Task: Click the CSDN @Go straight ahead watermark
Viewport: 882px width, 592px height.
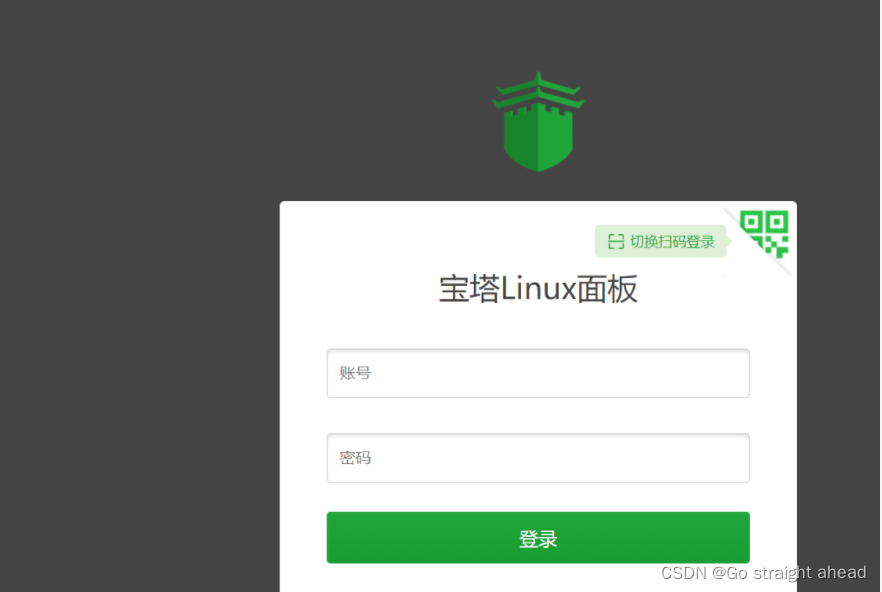Action: (x=763, y=573)
